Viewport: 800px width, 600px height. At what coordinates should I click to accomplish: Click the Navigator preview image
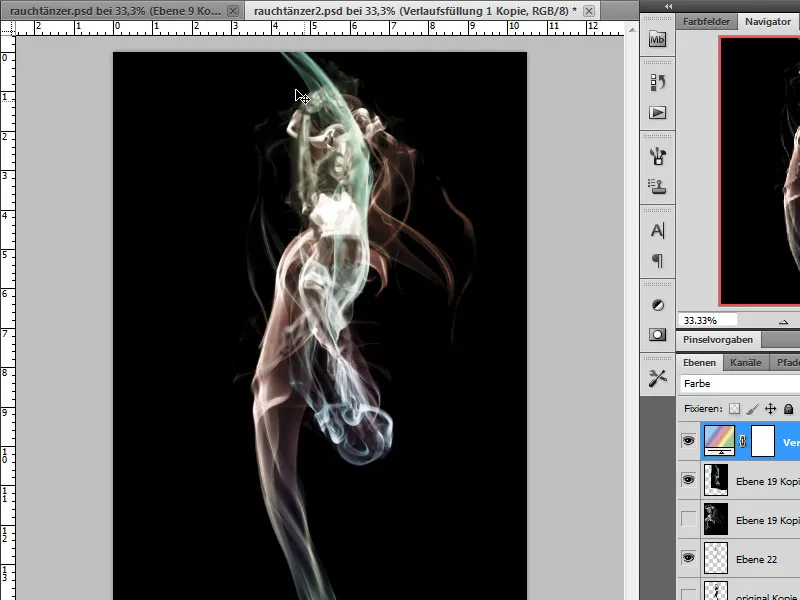(x=760, y=171)
